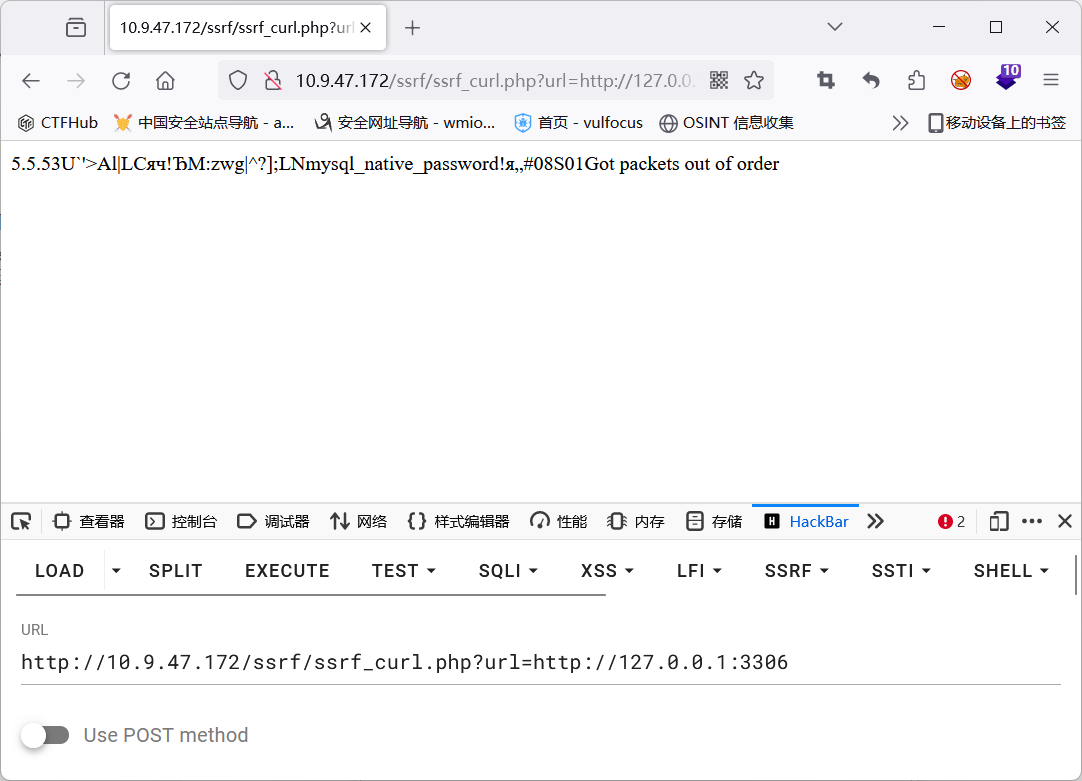
Task: Open a new tab
Action: point(412,28)
